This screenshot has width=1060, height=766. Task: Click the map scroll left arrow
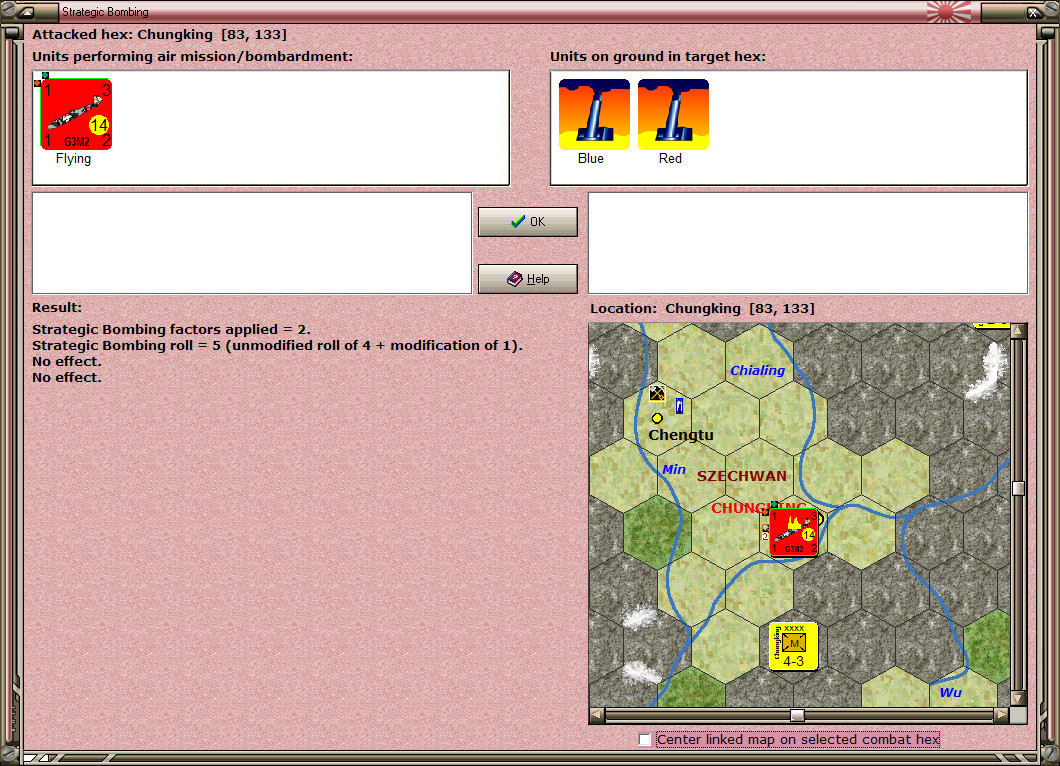click(x=596, y=715)
